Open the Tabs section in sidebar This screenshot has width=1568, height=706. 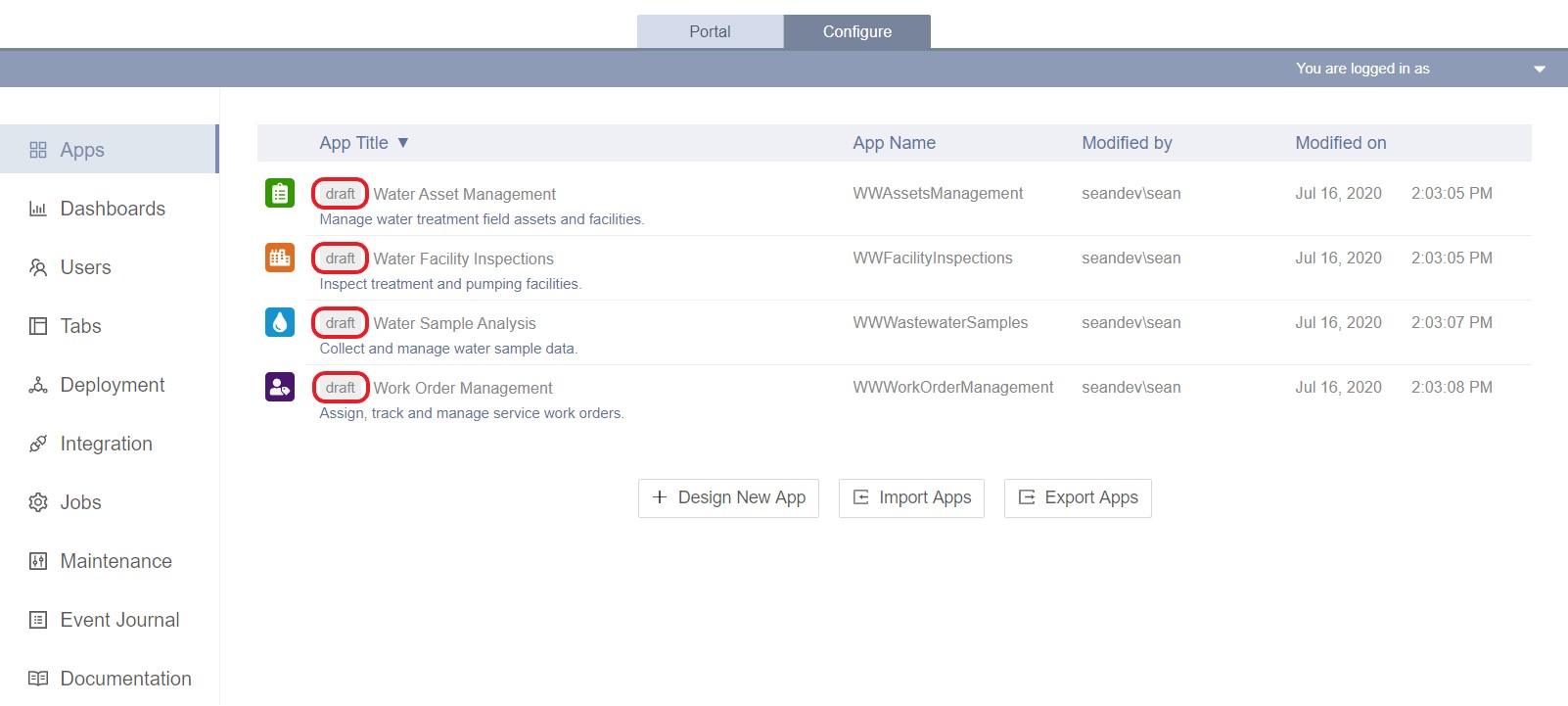pos(109,326)
